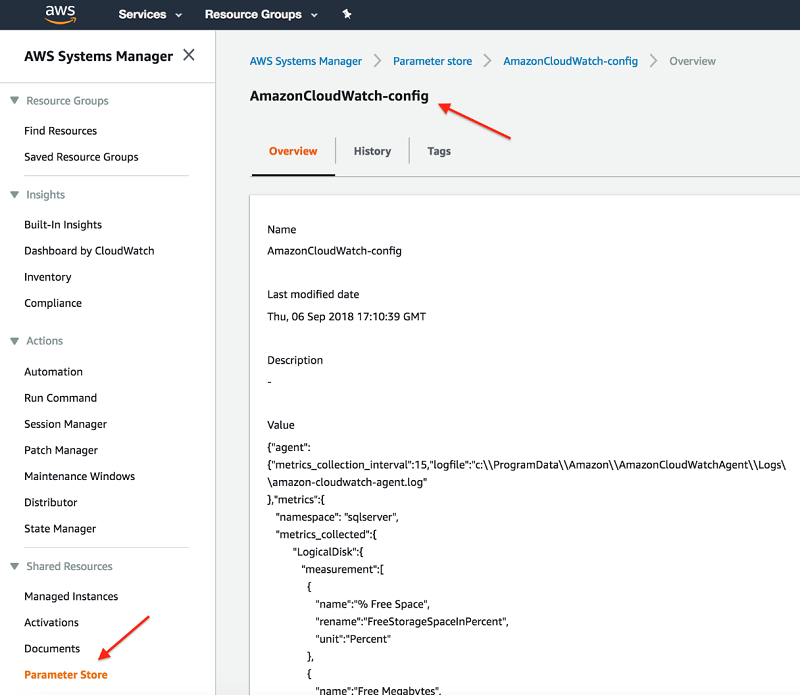Open Inventory in sidebar

pyautogui.click(x=48, y=277)
